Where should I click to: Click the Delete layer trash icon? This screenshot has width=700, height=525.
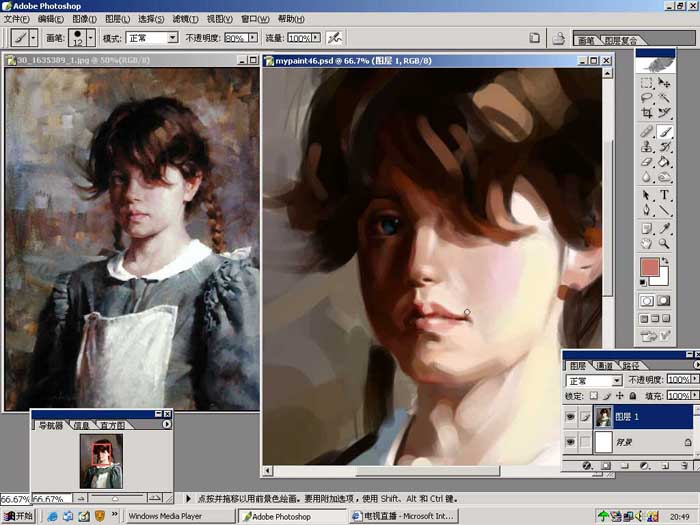pyautogui.click(x=684, y=466)
